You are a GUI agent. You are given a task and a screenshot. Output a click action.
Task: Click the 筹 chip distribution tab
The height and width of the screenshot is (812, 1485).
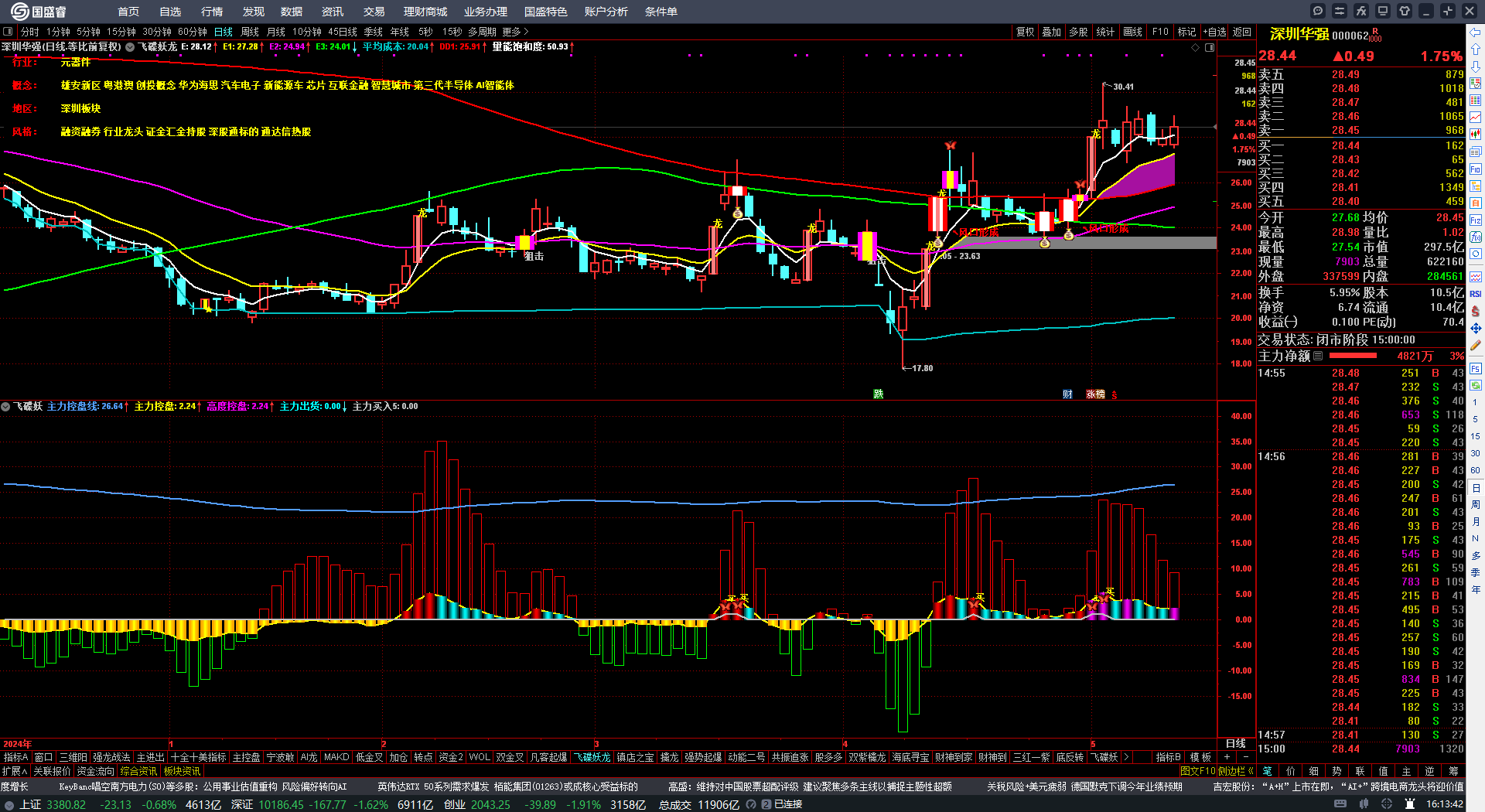click(1453, 771)
